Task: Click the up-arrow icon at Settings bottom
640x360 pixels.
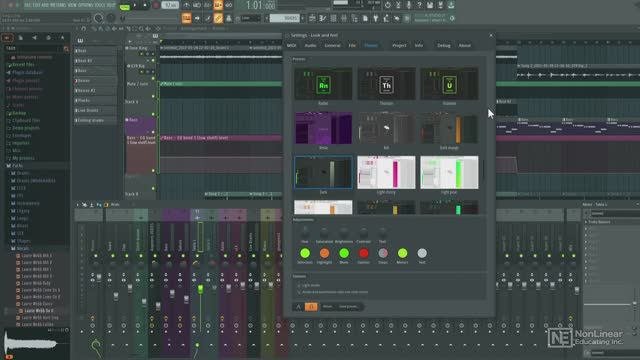Action: pos(298,307)
